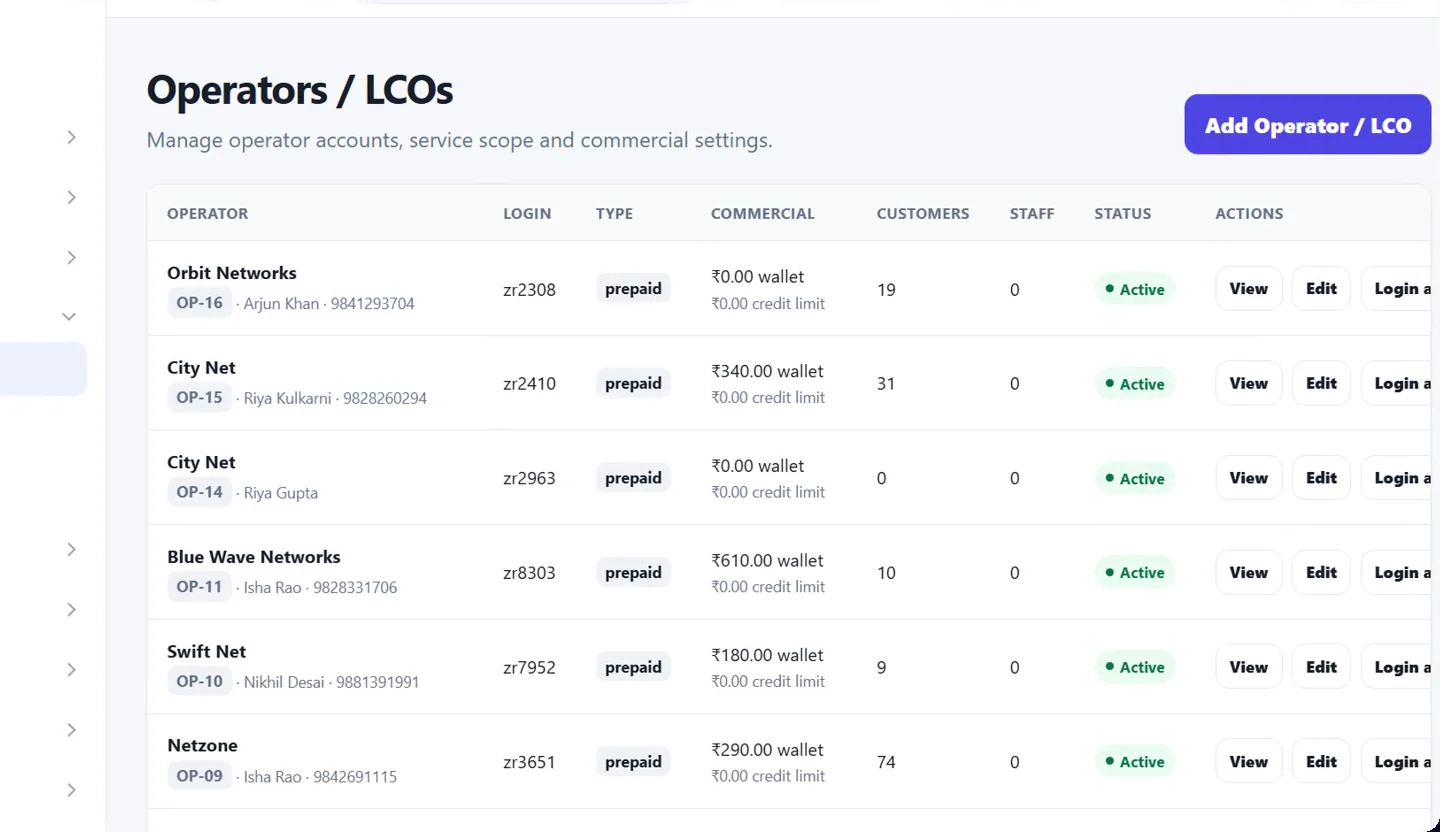Click the CUSTOMERS column header
1440x832 pixels.
click(923, 213)
